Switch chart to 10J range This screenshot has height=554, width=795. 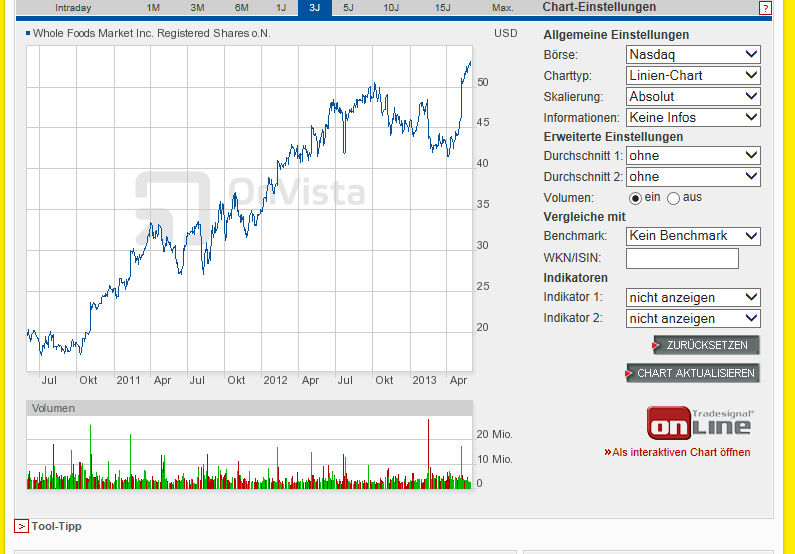[391, 8]
